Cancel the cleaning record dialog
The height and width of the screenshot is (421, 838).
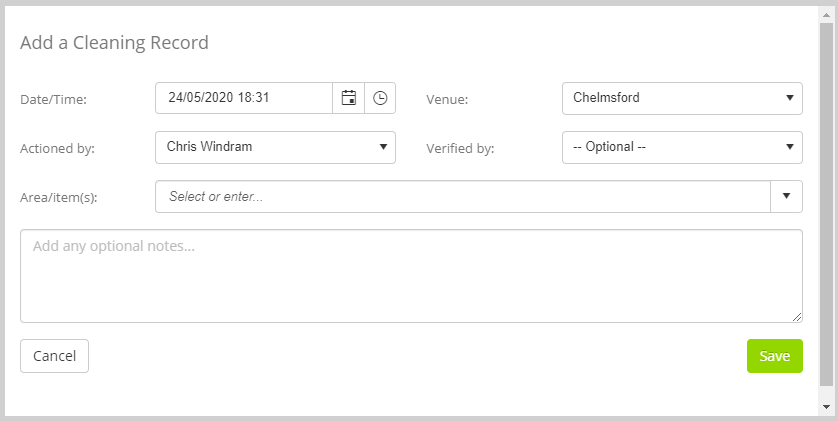pos(55,356)
